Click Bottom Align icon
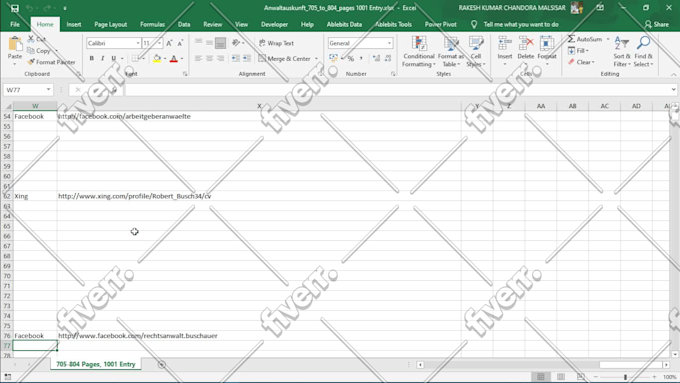 click(220, 43)
